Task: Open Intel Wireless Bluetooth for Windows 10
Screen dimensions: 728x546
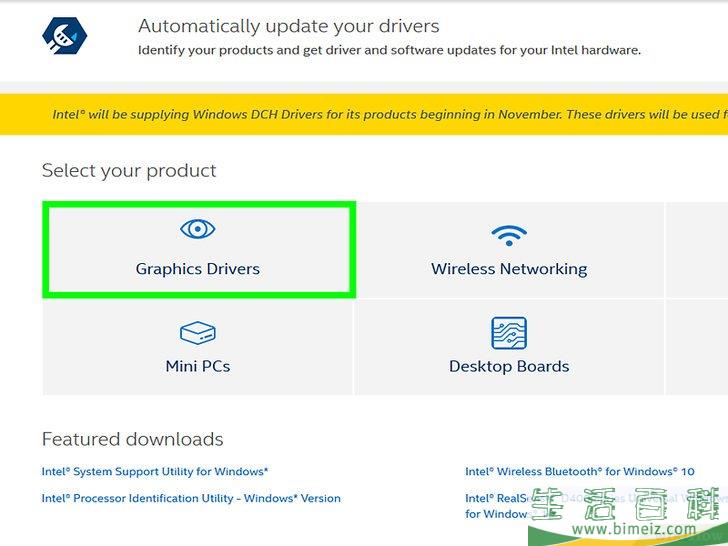Action: pos(580,472)
